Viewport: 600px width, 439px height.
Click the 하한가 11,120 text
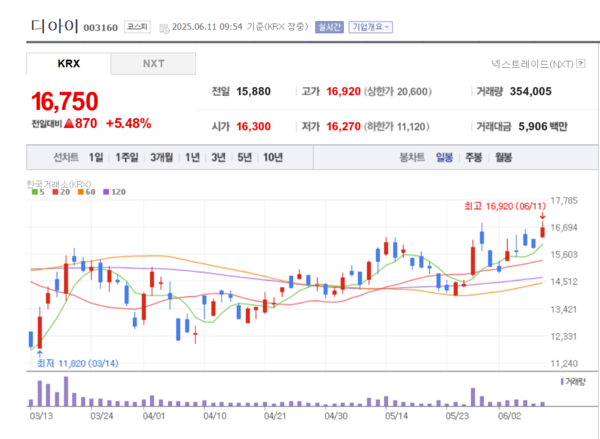(x=396, y=127)
